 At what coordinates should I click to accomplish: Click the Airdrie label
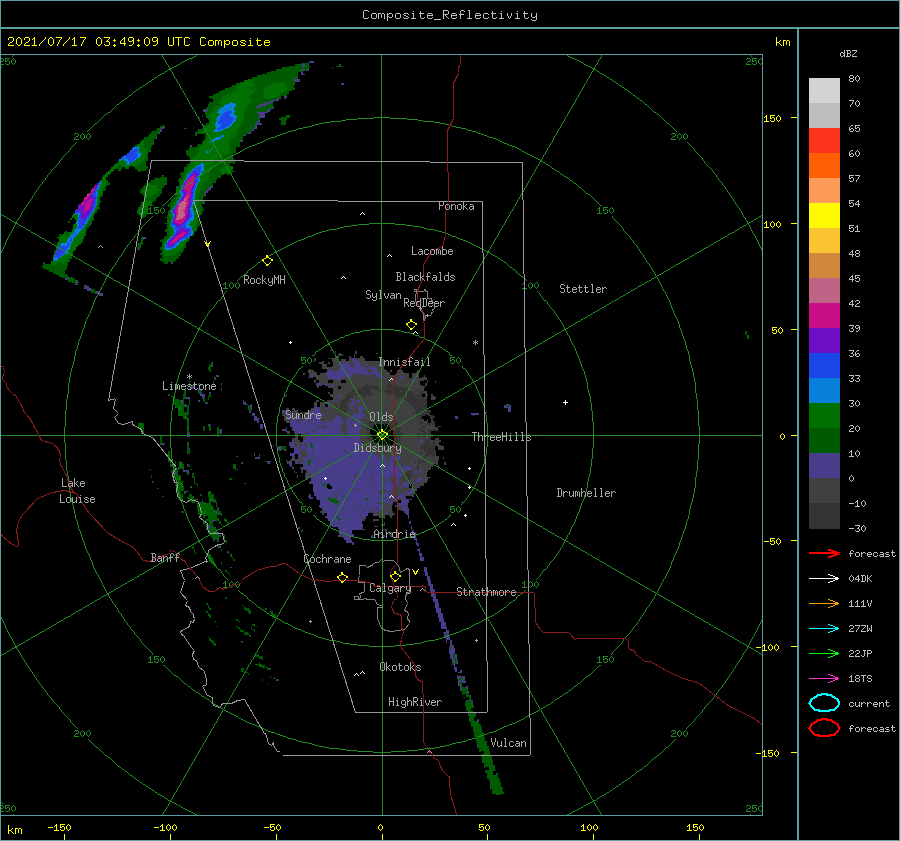tap(394, 534)
